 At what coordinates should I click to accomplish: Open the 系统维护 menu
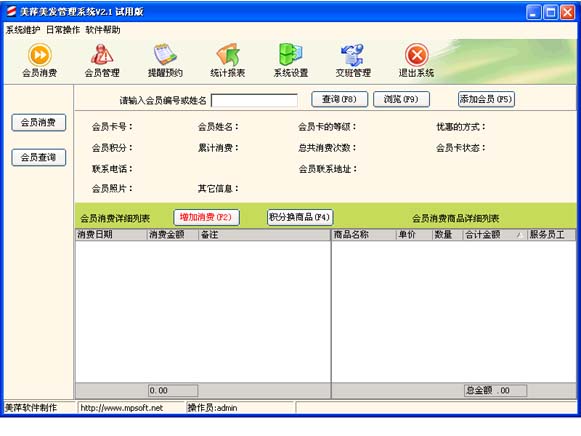(23, 30)
